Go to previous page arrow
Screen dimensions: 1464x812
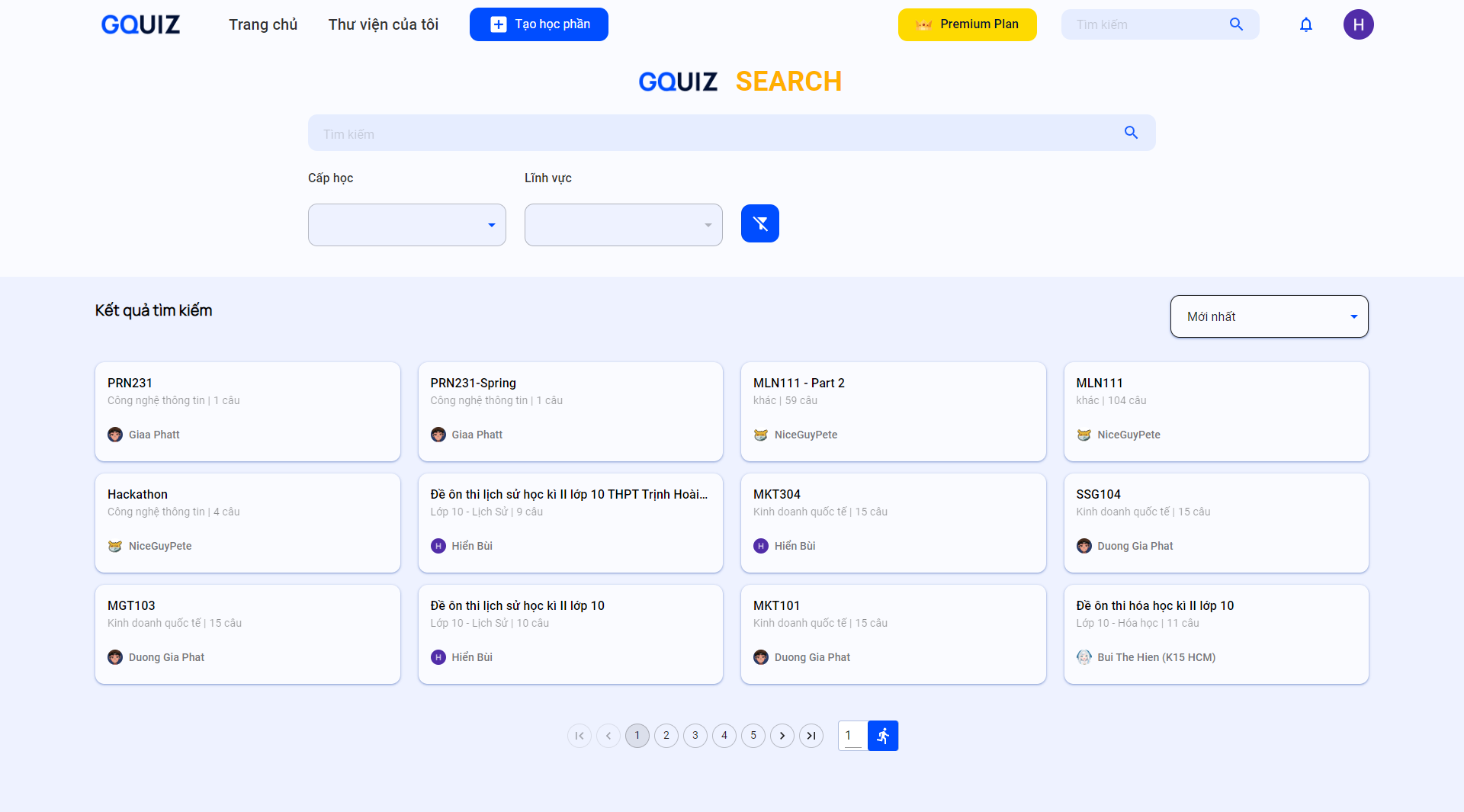pyautogui.click(x=608, y=736)
